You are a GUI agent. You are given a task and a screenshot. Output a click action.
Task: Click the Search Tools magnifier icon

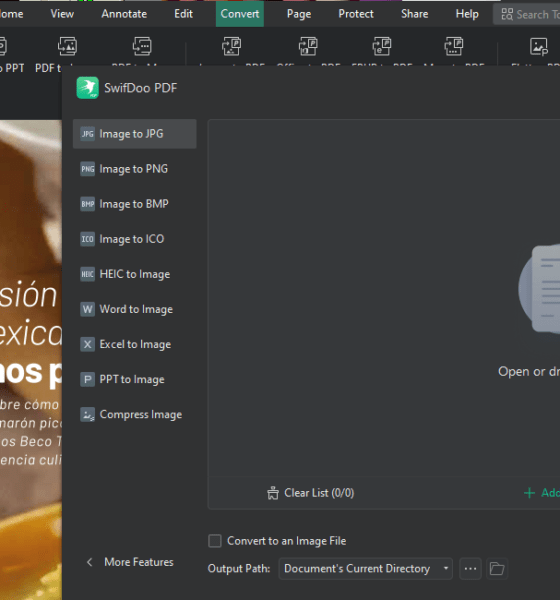(507, 14)
